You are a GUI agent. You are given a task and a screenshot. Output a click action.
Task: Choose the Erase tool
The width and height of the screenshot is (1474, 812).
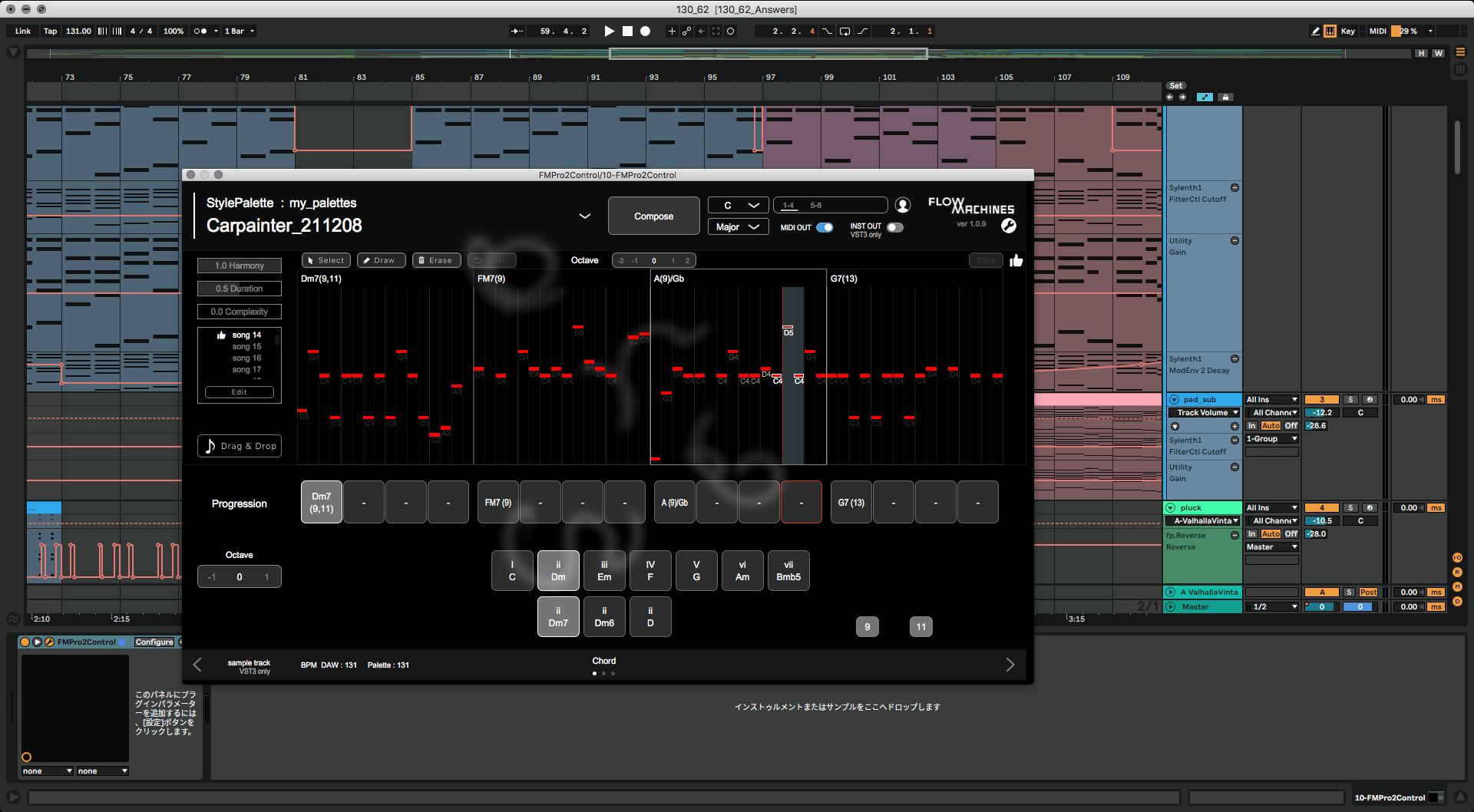[437, 260]
